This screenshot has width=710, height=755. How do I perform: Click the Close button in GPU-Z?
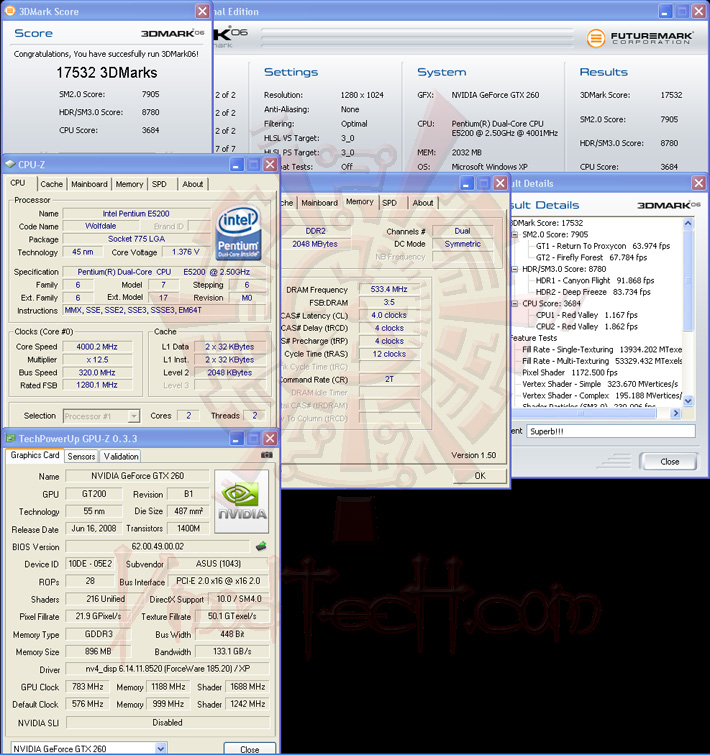[250, 749]
